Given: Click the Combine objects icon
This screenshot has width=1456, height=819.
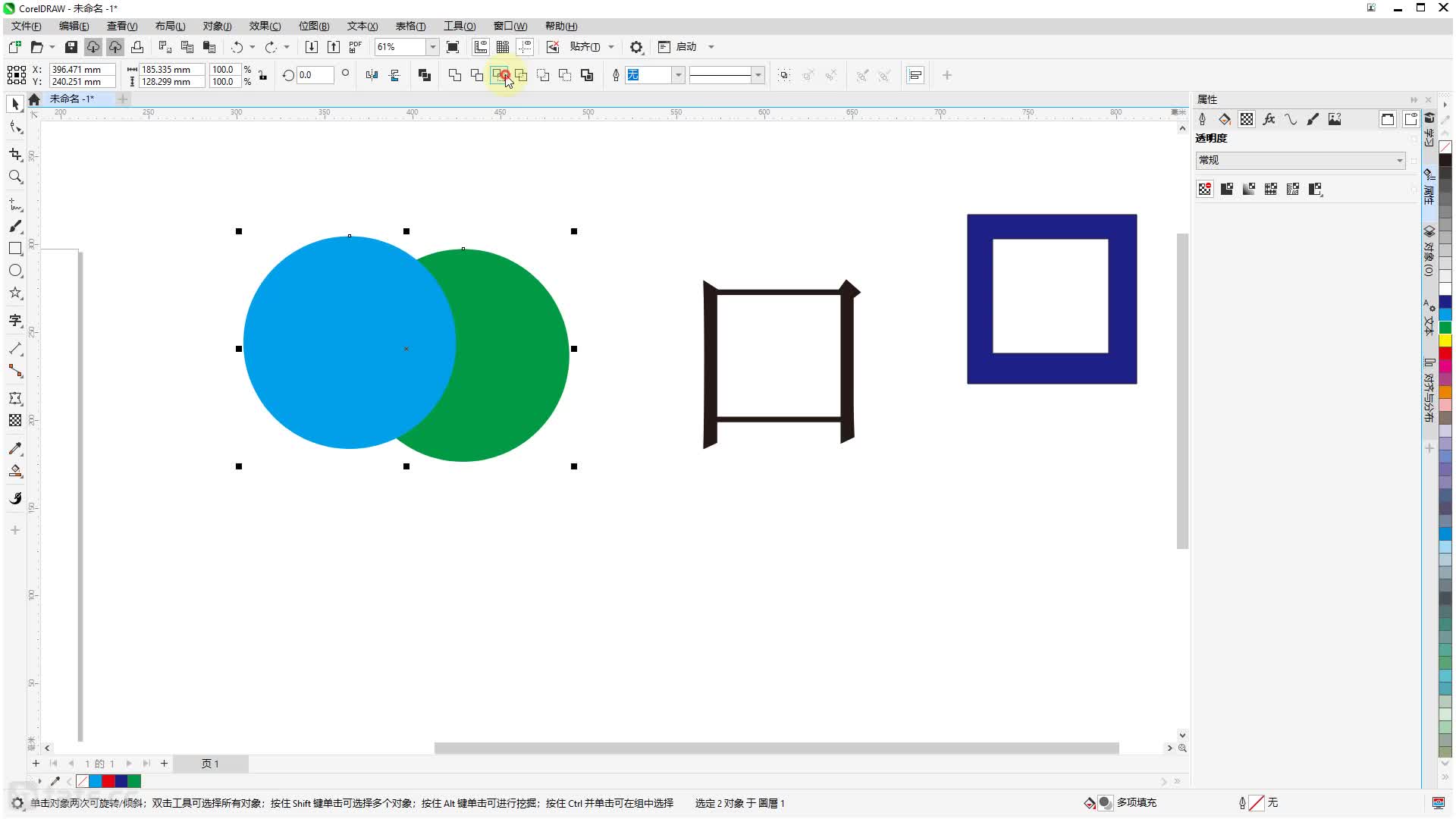Looking at the screenshot, I should coord(425,75).
